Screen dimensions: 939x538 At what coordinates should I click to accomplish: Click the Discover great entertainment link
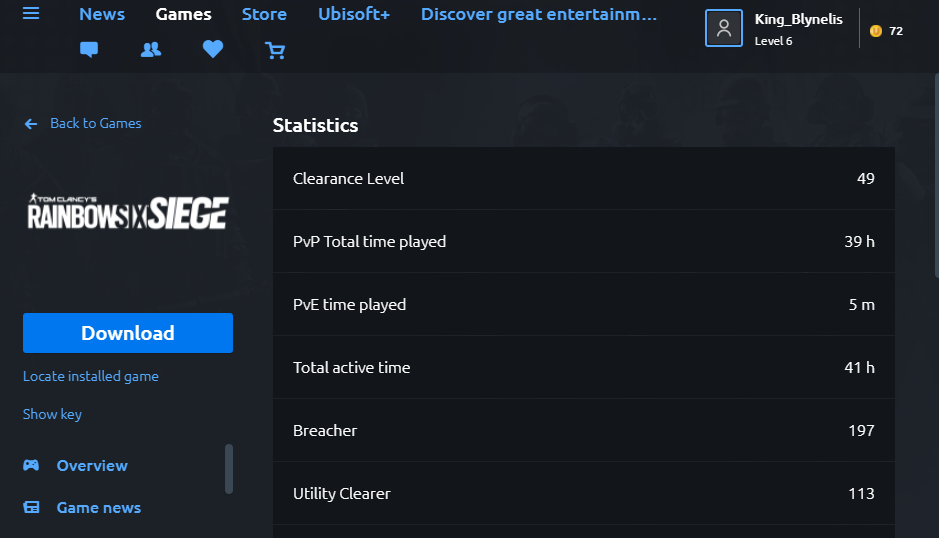coord(539,14)
